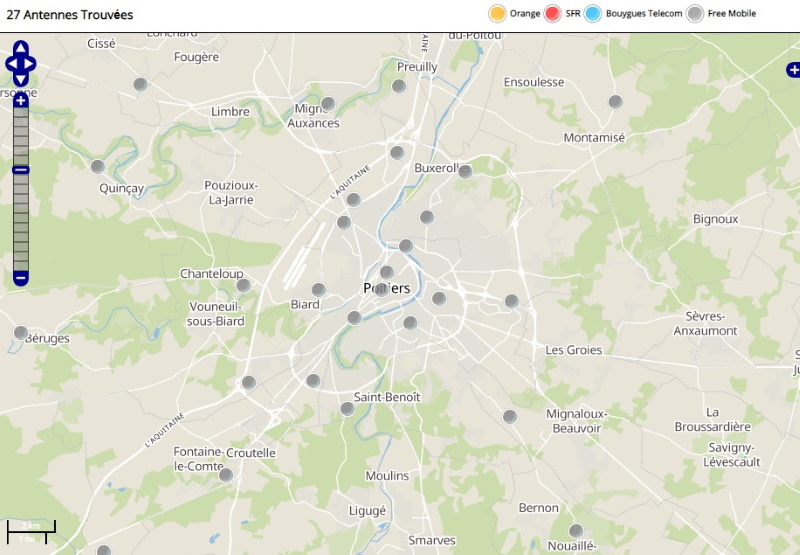800x555 pixels.
Task: Toggle the Orange operator circle
Action: click(x=497, y=14)
